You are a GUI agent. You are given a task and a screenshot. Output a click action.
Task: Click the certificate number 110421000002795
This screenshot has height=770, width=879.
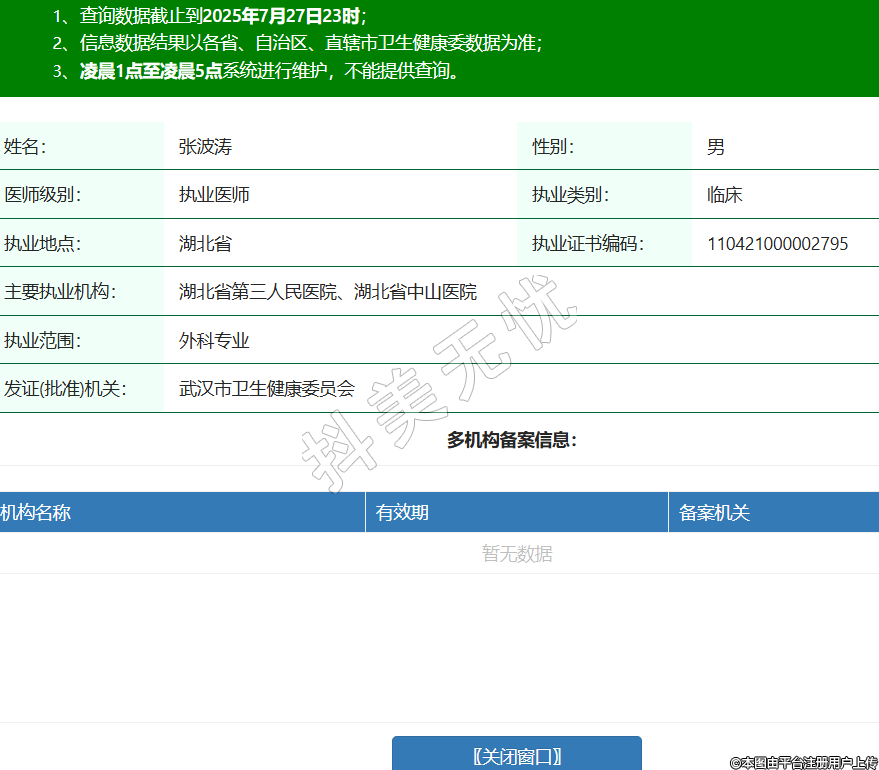point(777,244)
